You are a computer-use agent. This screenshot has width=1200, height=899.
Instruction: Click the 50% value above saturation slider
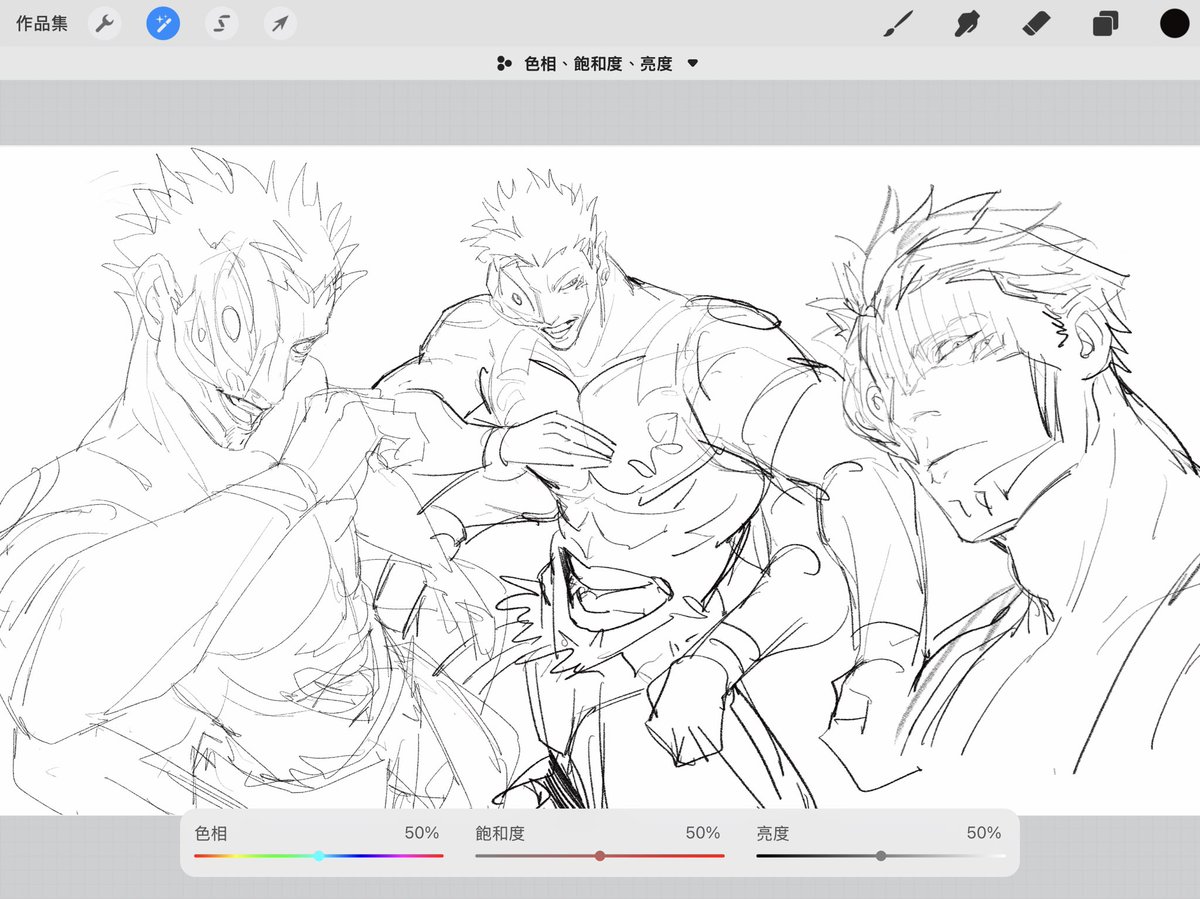tap(703, 833)
